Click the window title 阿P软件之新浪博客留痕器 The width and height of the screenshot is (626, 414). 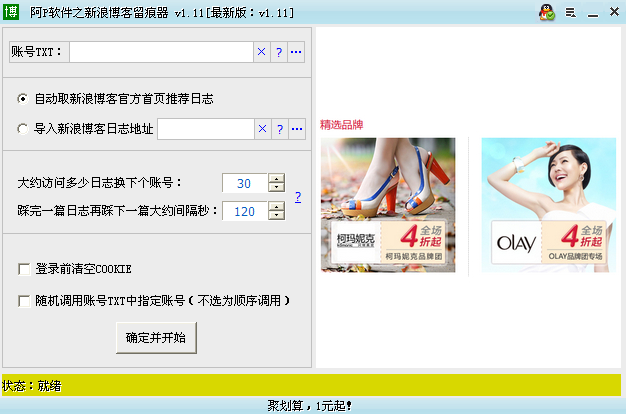(99, 13)
